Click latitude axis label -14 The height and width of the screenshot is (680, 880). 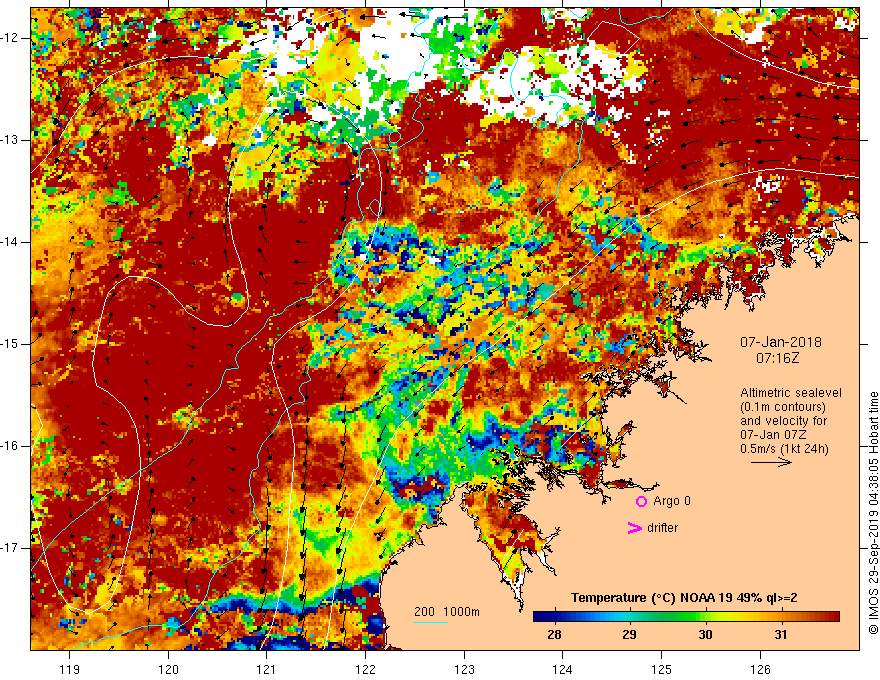pyautogui.click(x=11, y=242)
